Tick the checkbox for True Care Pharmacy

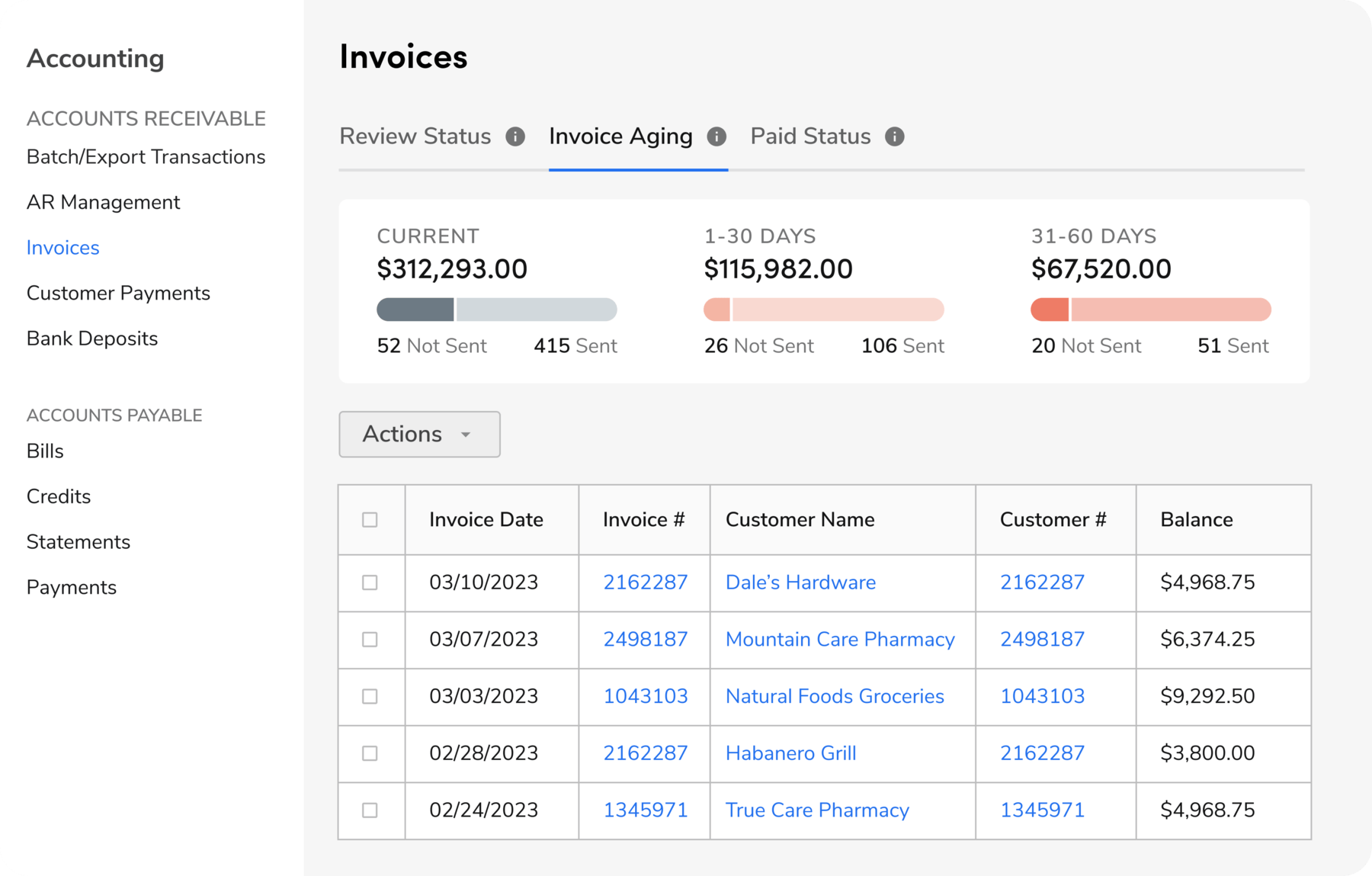tap(370, 810)
